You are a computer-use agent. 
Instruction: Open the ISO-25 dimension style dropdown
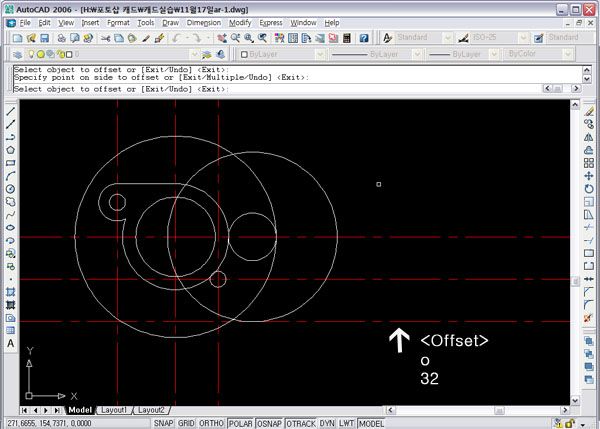coord(523,38)
